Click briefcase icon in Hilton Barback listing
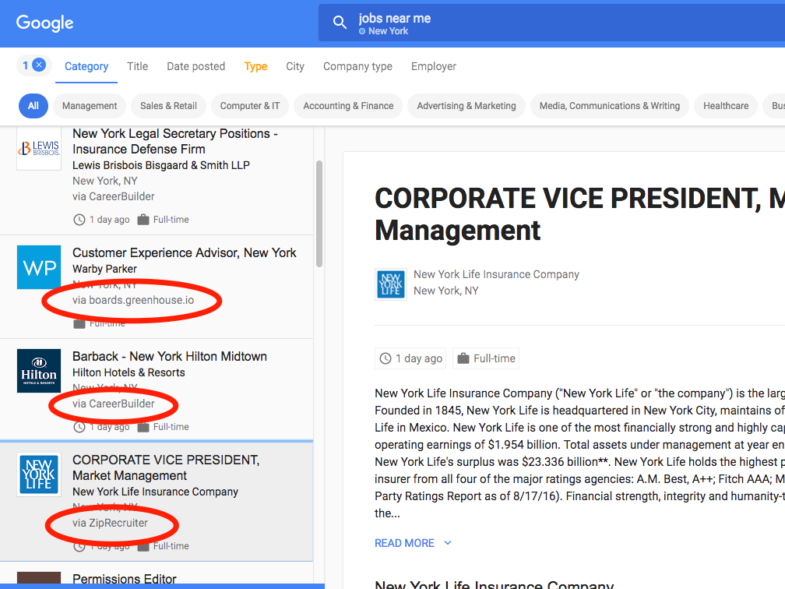The width and height of the screenshot is (785, 589). coord(143,427)
